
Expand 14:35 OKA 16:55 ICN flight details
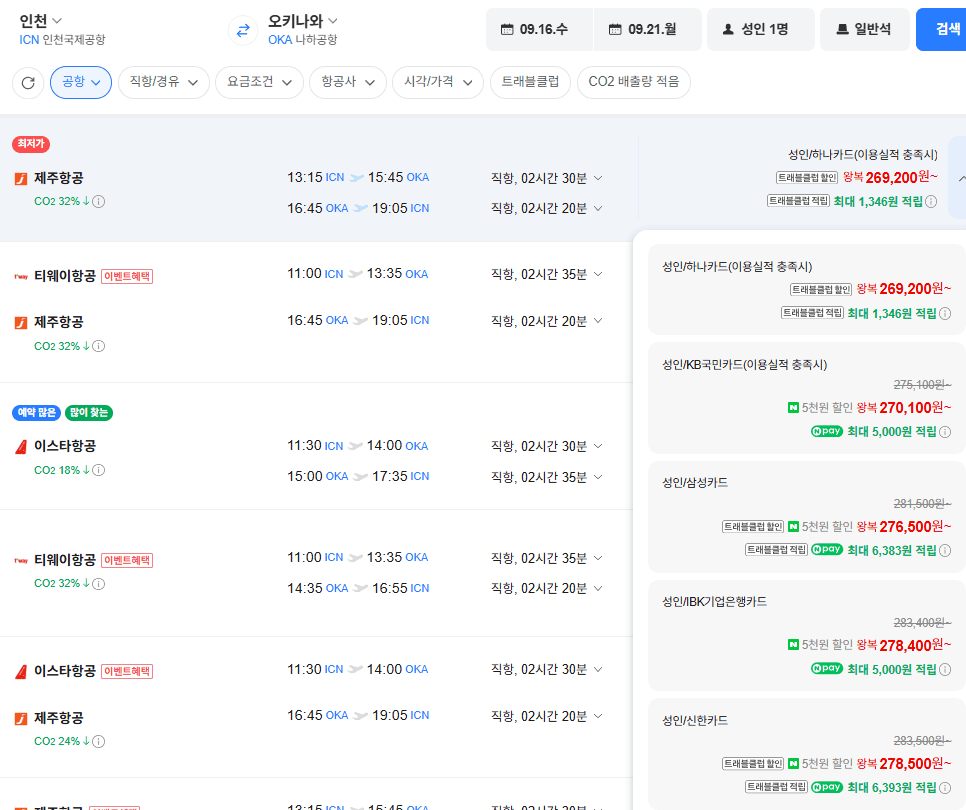tap(598, 588)
